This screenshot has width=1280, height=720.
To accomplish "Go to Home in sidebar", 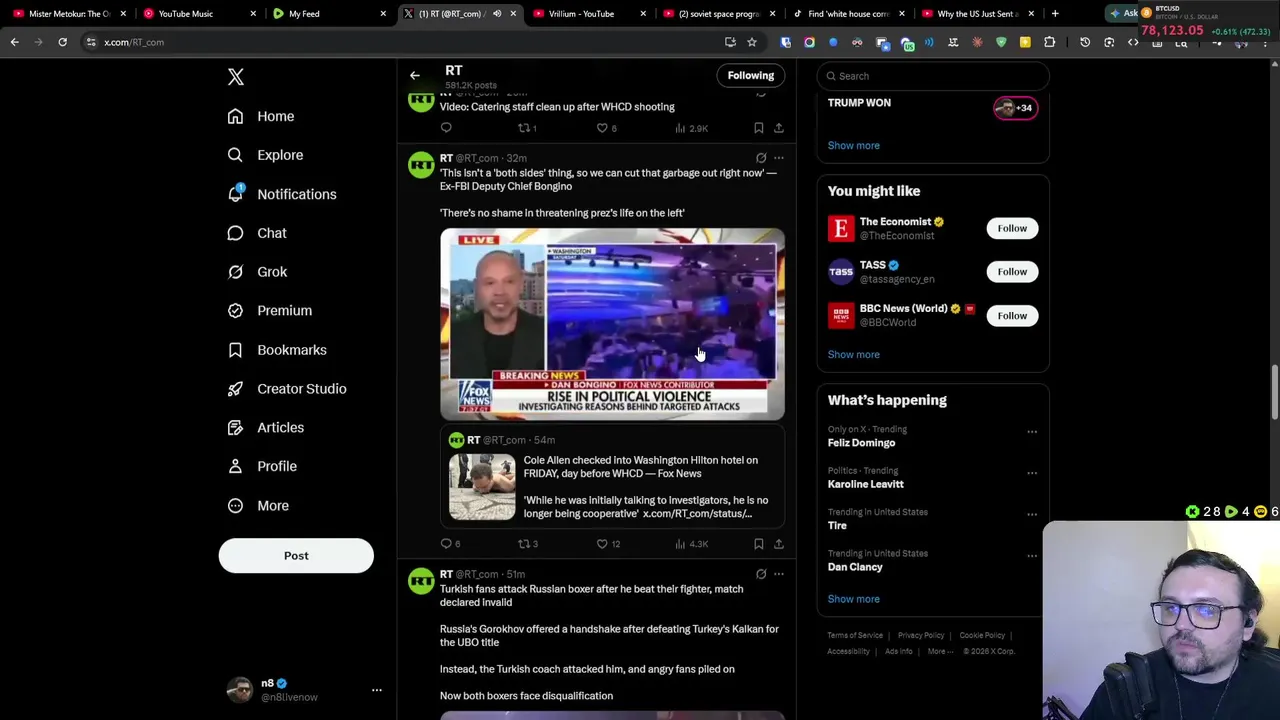I will point(261,116).
